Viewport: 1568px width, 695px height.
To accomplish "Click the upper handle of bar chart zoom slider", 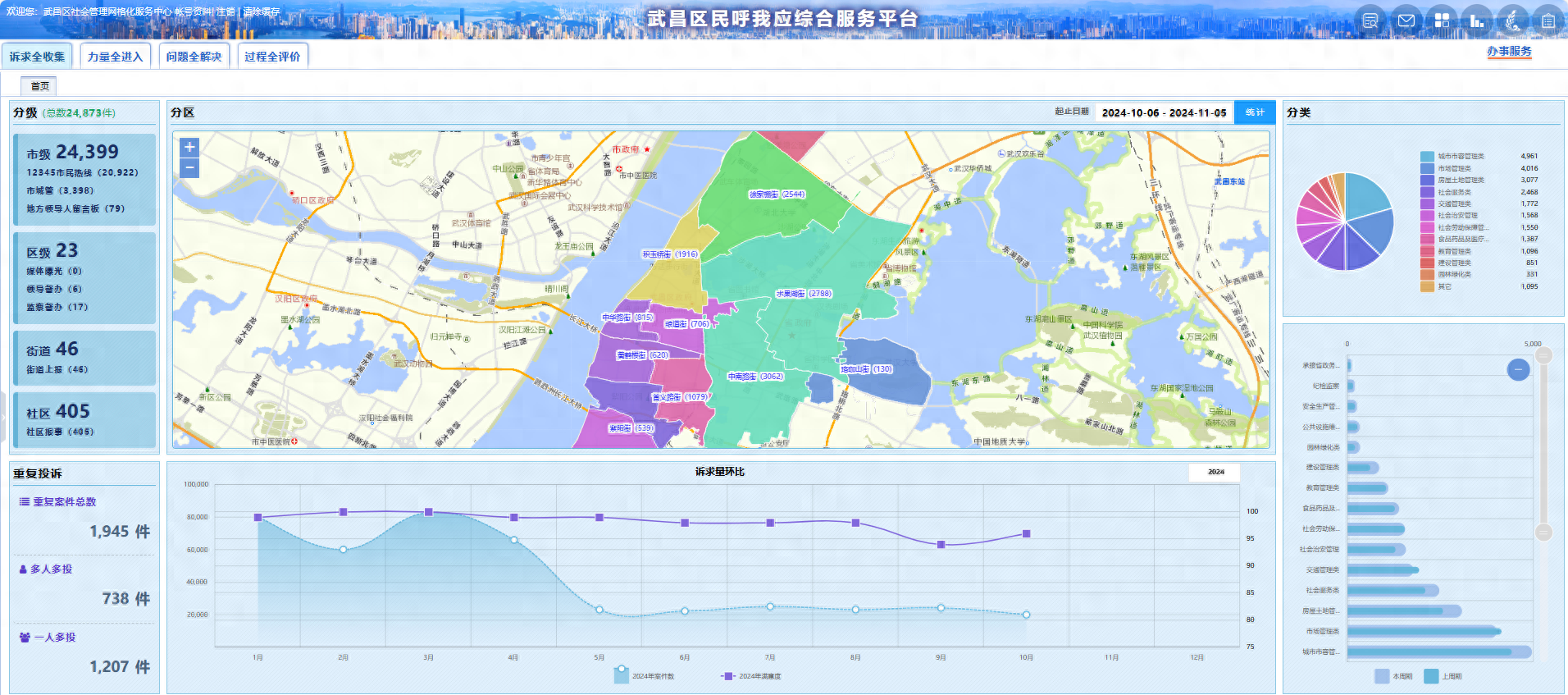I will [1543, 355].
